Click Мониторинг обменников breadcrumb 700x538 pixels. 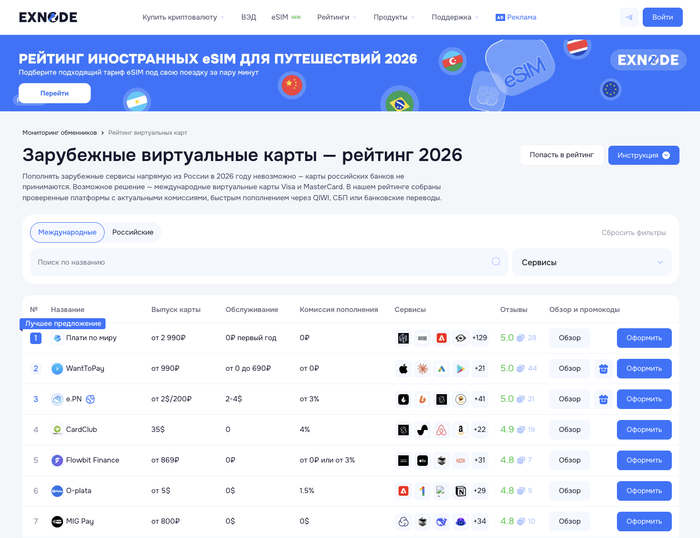click(59, 133)
